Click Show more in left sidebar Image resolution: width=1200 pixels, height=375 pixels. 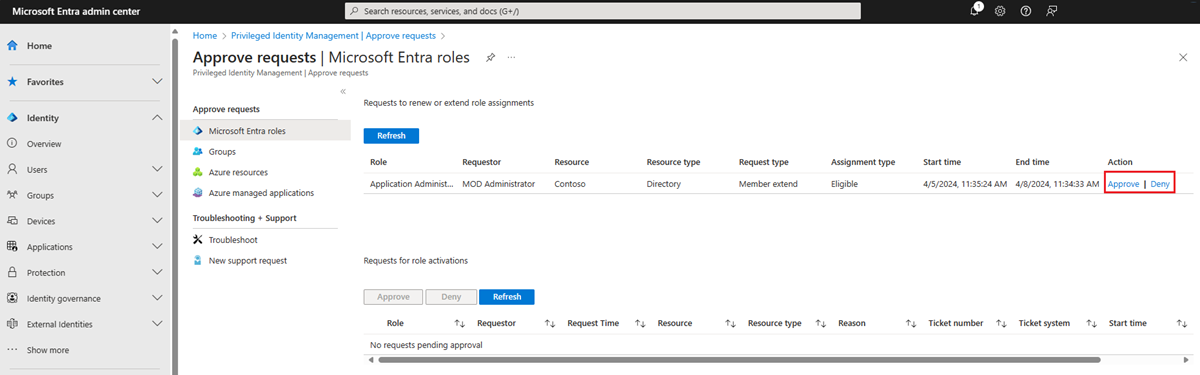click(48, 350)
